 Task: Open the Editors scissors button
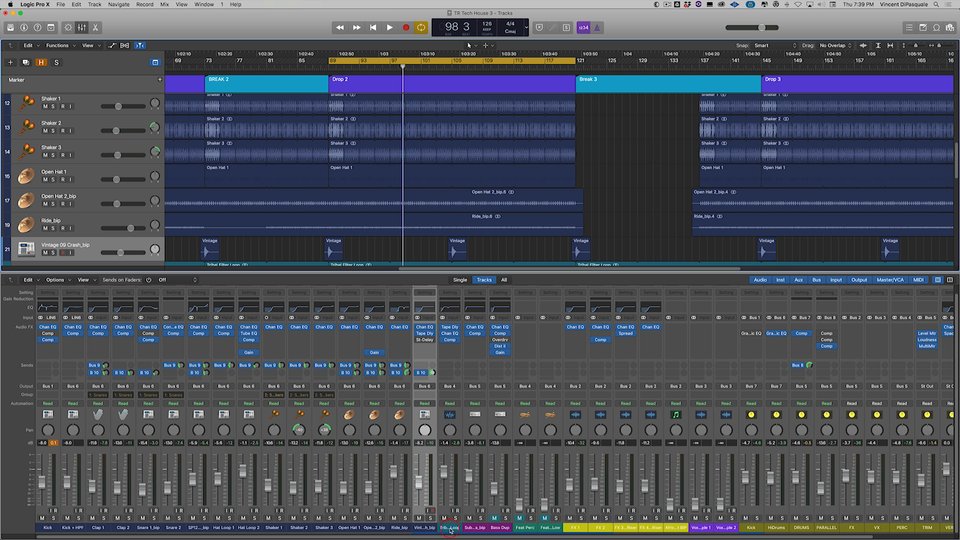pyautogui.click(x=95, y=28)
